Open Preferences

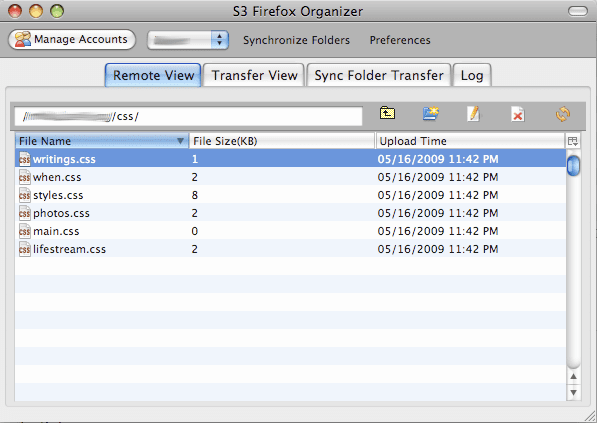(400, 40)
